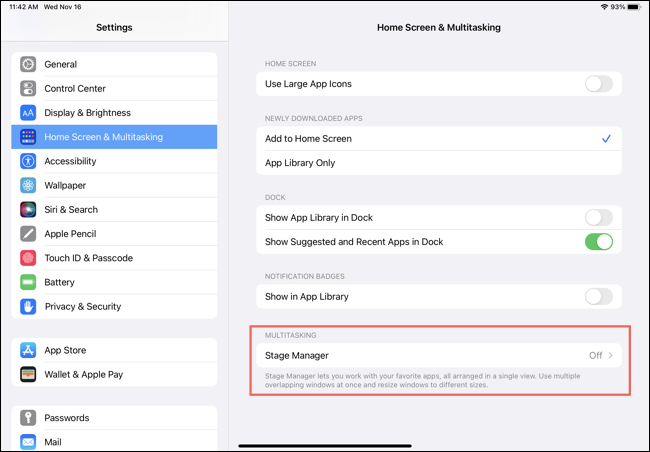The width and height of the screenshot is (650, 452).
Task: Tap the Stage Manager description text
Action: [x=422, y=380]
